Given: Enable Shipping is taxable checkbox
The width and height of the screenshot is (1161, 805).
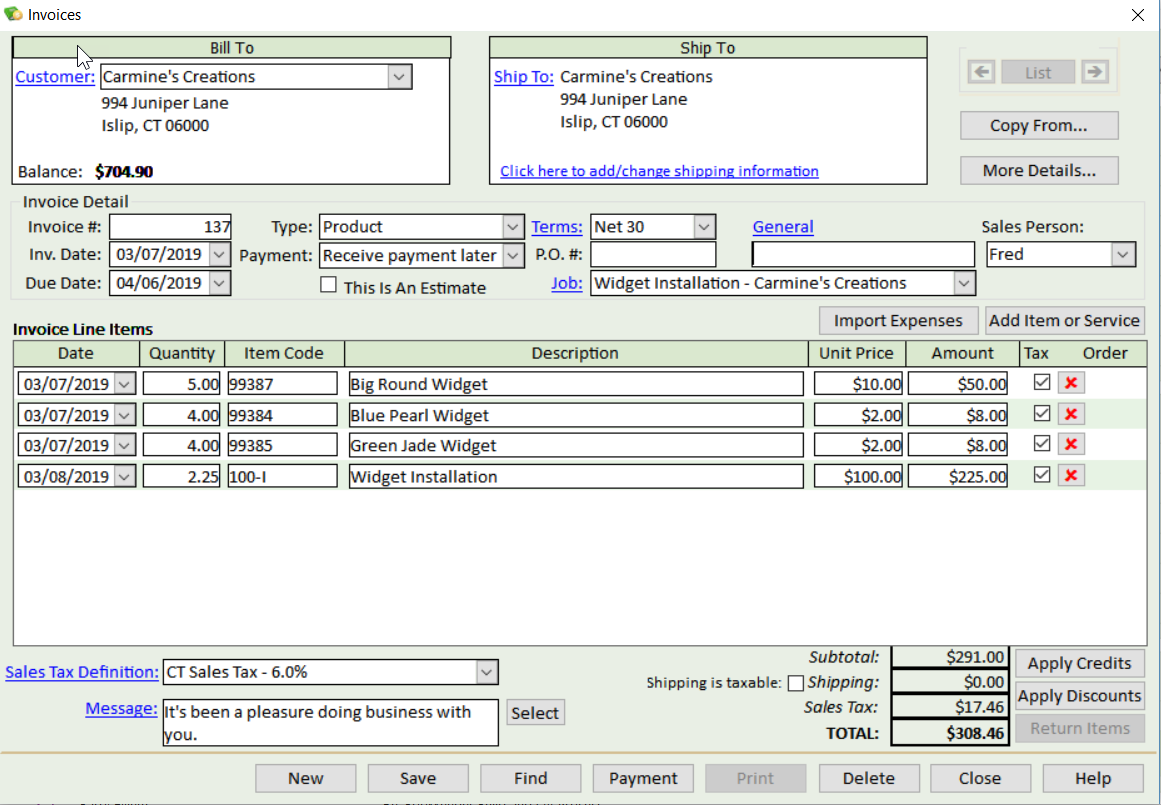Looking at the screenshot, I should pyautogui.click(x=796, y=683).
